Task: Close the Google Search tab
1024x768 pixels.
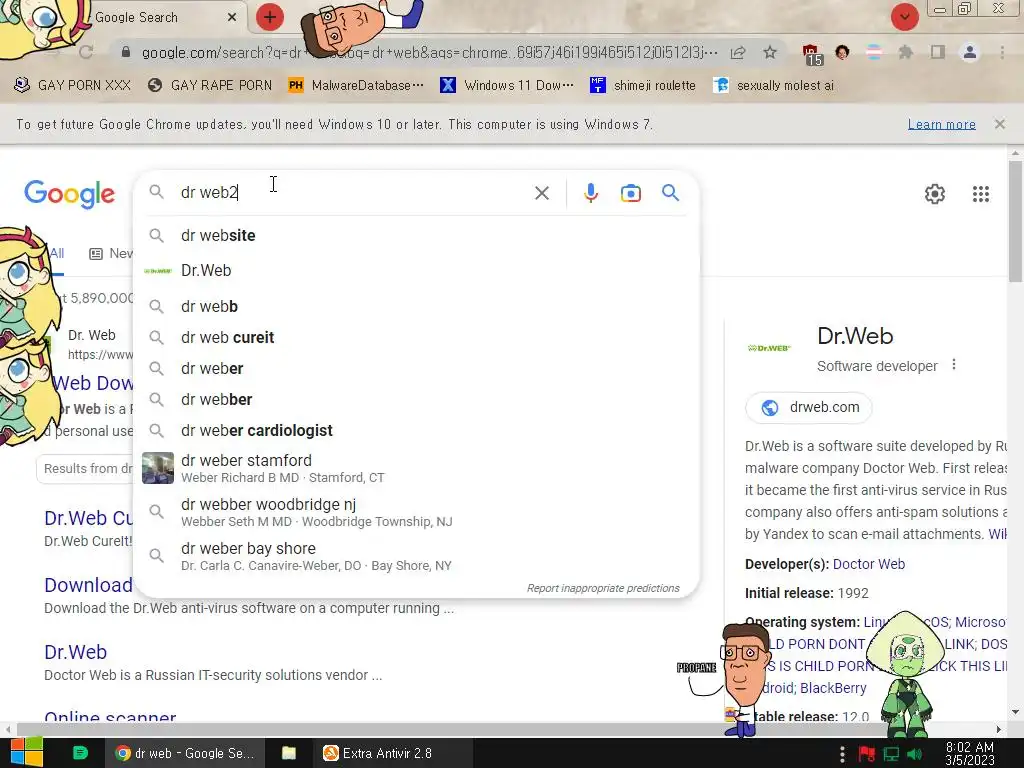Action: pos(232,17)
